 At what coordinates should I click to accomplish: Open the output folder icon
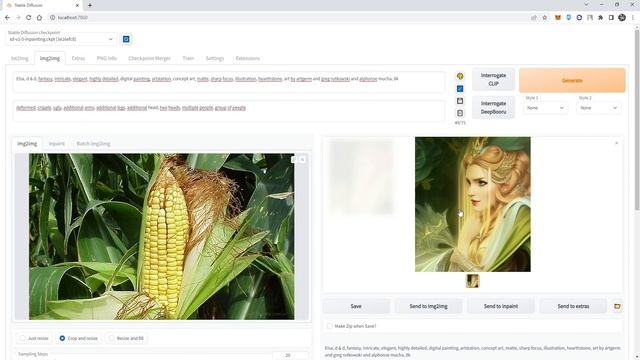[x=617, y=306]
